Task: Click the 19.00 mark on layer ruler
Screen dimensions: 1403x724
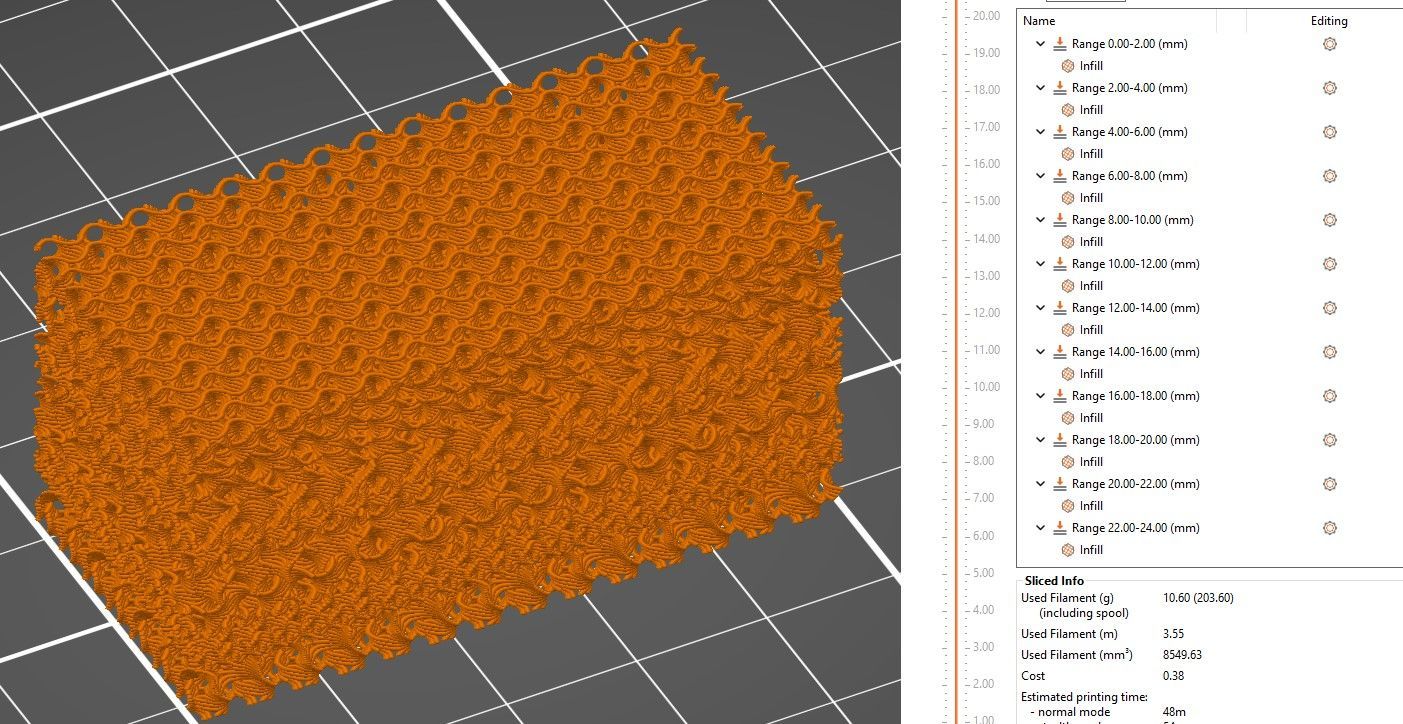Action: tap(988, 53)
